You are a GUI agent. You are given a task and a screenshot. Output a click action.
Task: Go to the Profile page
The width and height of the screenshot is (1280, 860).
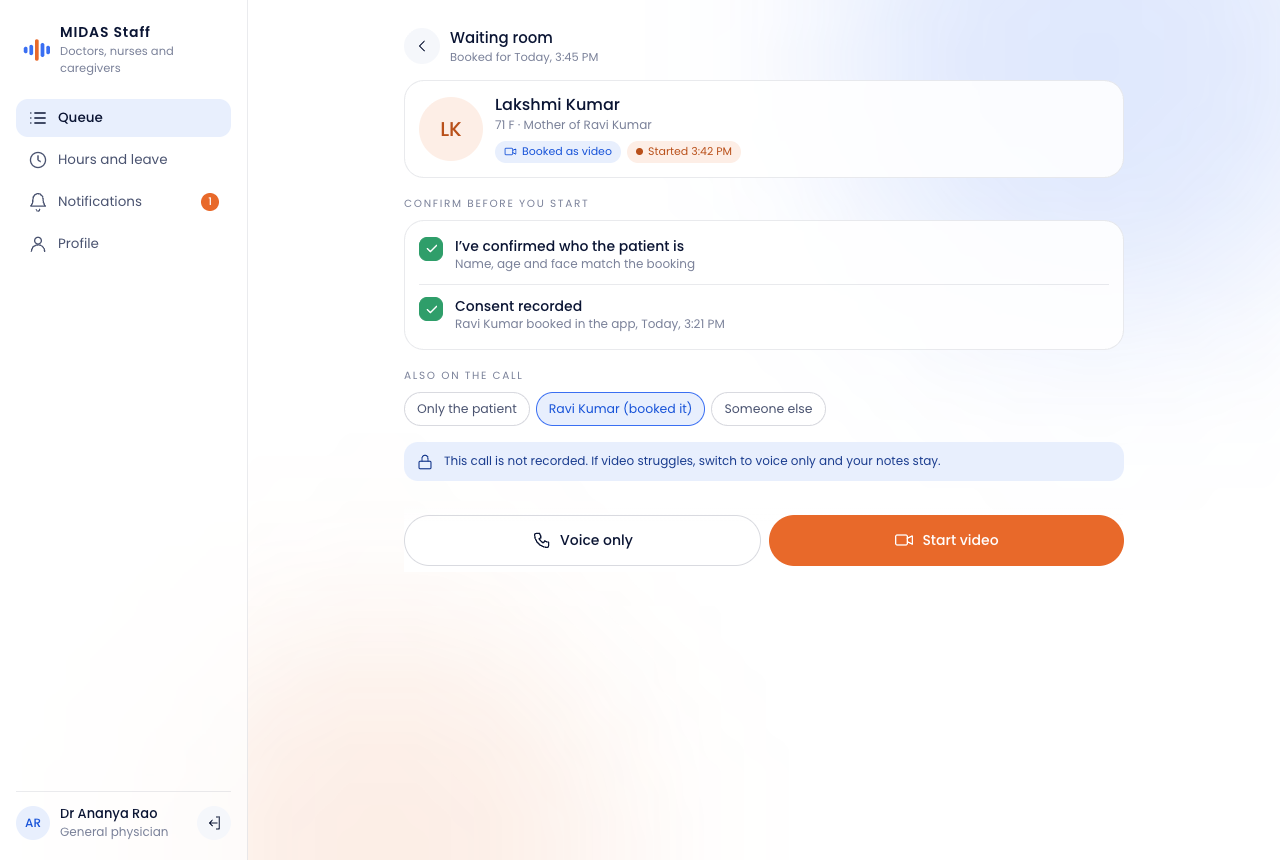tap(123, 244)
